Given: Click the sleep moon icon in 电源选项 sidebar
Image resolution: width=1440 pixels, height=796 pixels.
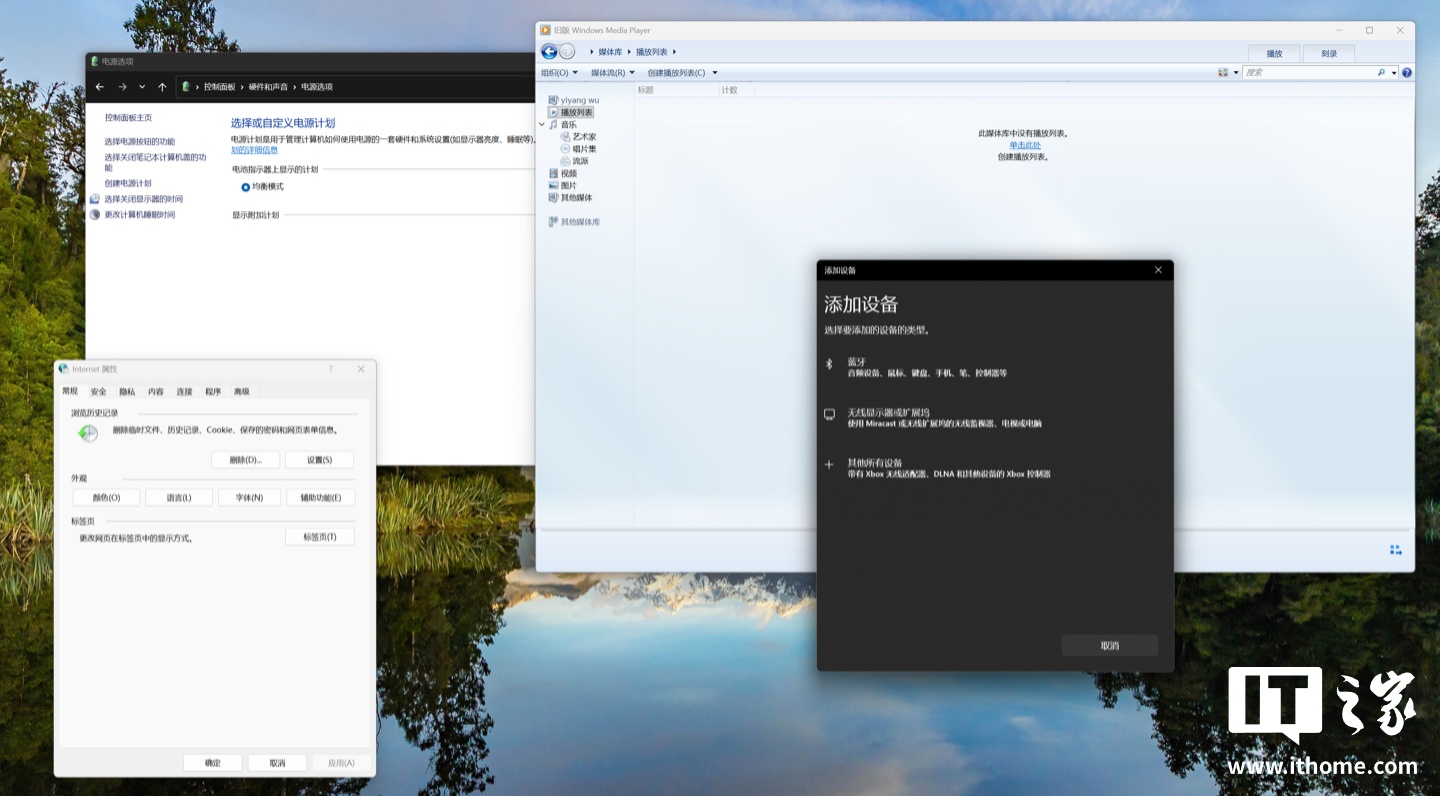Looking at the screenshot, I should pyautogui.click(x=95, y=215).
